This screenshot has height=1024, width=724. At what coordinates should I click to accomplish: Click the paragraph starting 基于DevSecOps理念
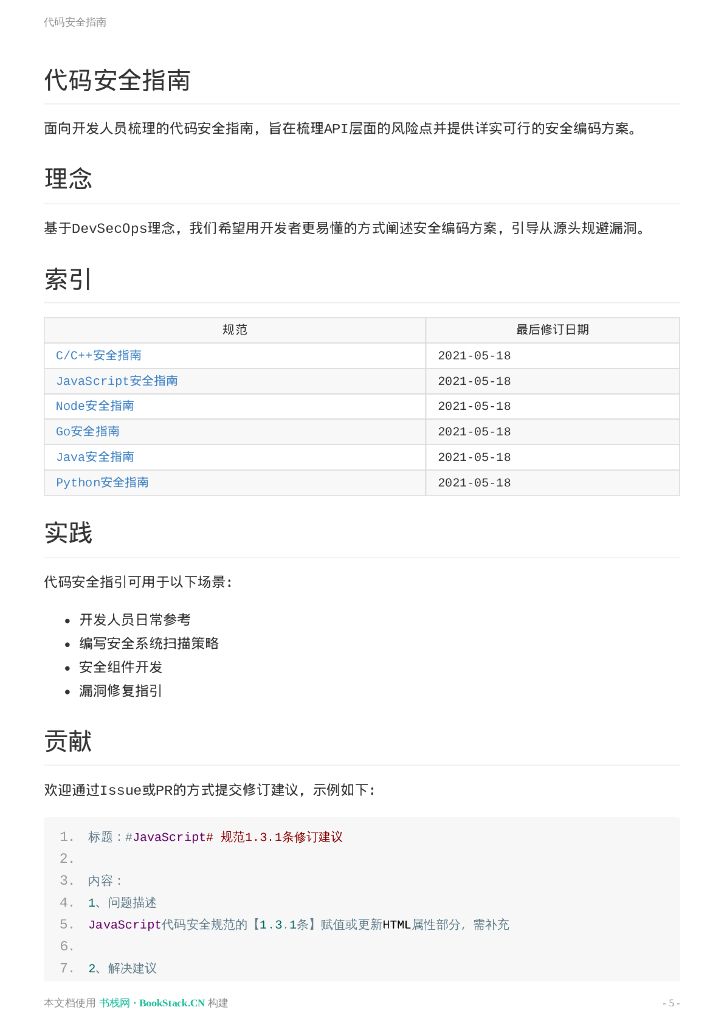(345, 229)
